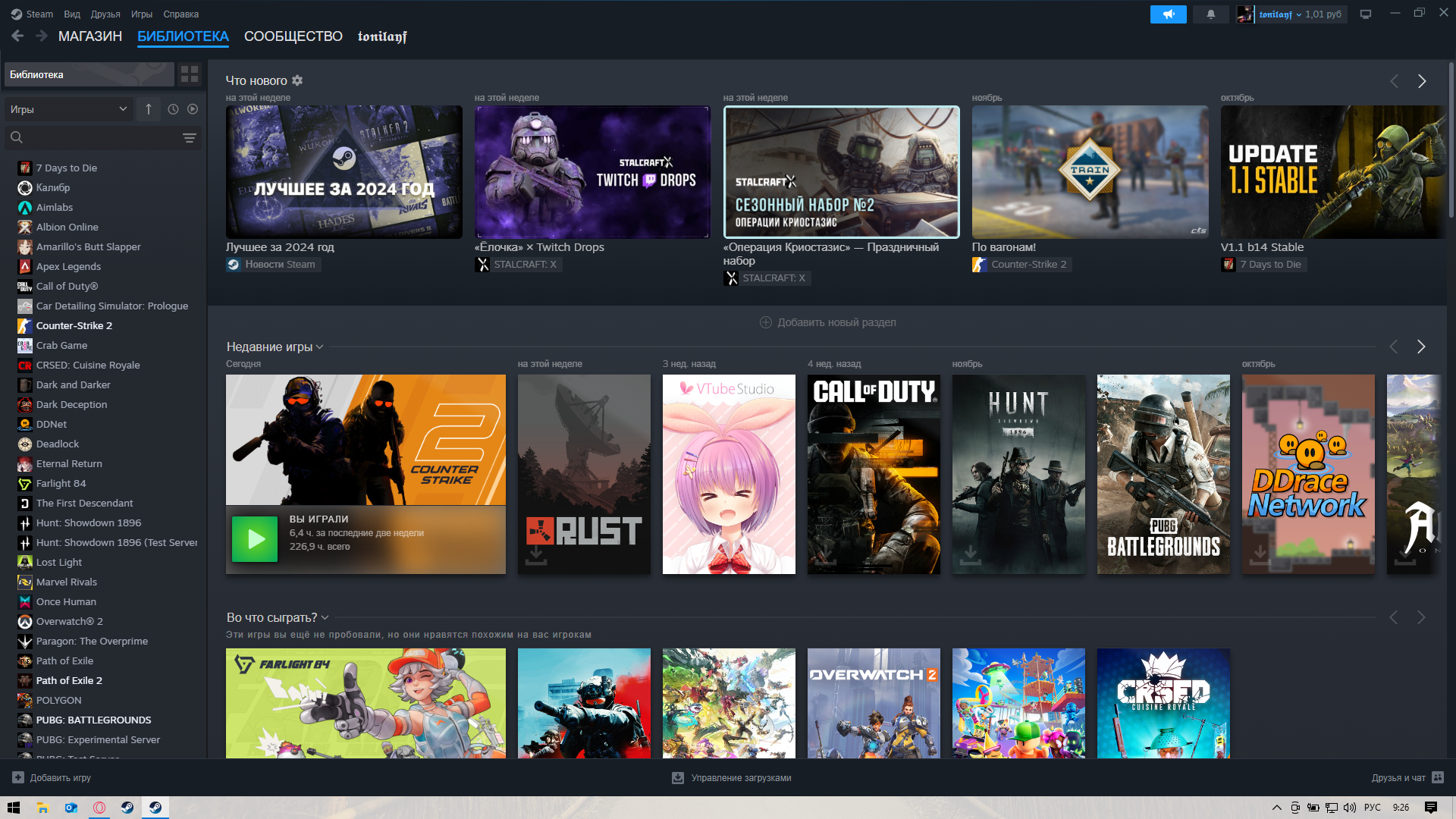Switch to СООБЩЕСТВО tab
Viewport: 1456px width, 819px height.
point(293,36)
